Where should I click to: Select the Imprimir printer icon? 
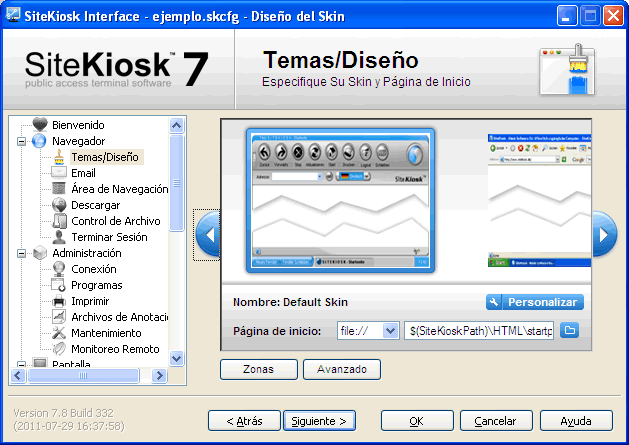[59, 301]
